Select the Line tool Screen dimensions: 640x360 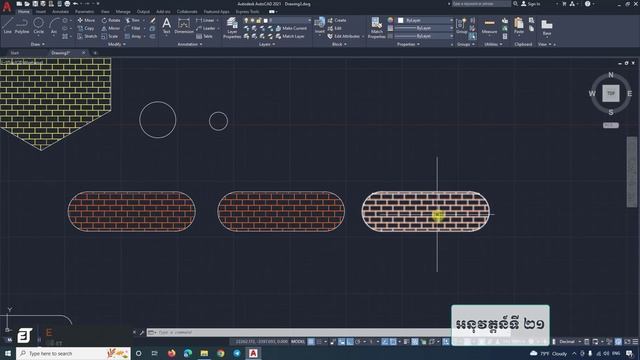8,25
